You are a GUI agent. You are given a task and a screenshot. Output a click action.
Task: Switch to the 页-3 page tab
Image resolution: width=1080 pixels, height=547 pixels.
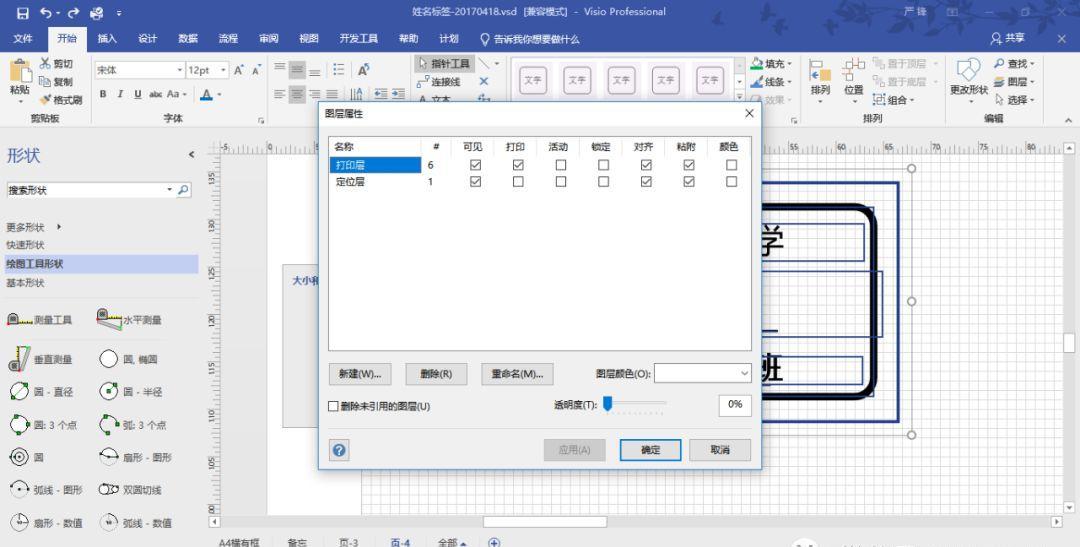(x=348, y=541)
